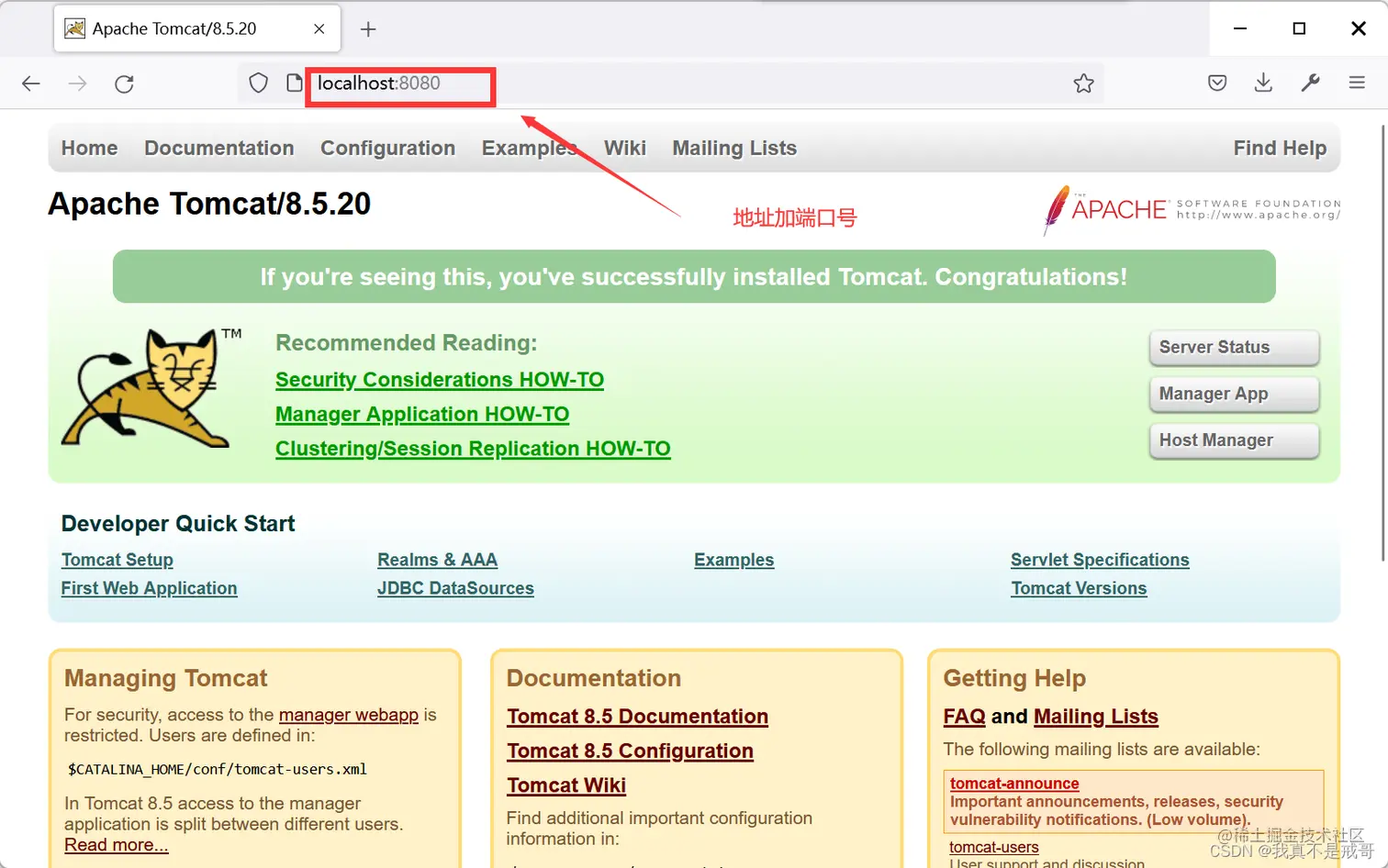Image resolution: width=1388 pixels, height=868 pixels.
Task: Click the Read more... link
Action: [117, 845]
